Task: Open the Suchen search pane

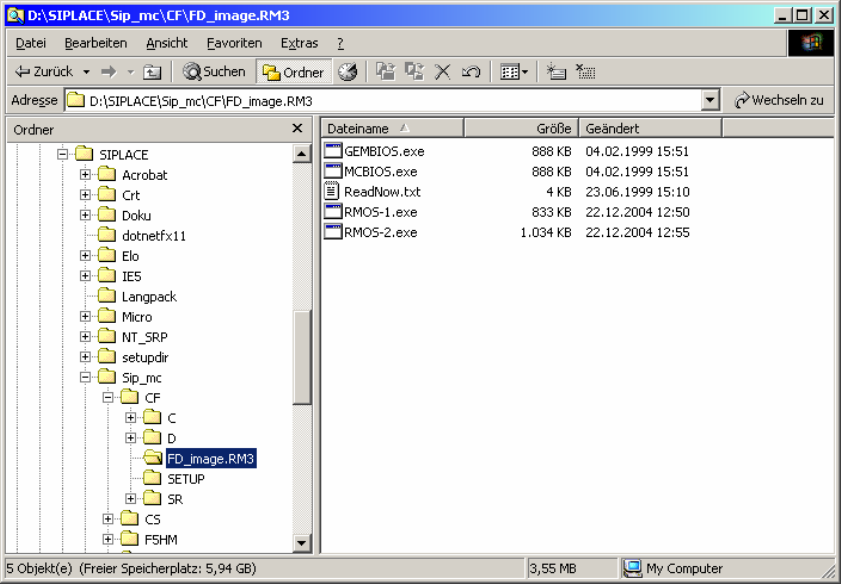Action: [x=214, y=72]
